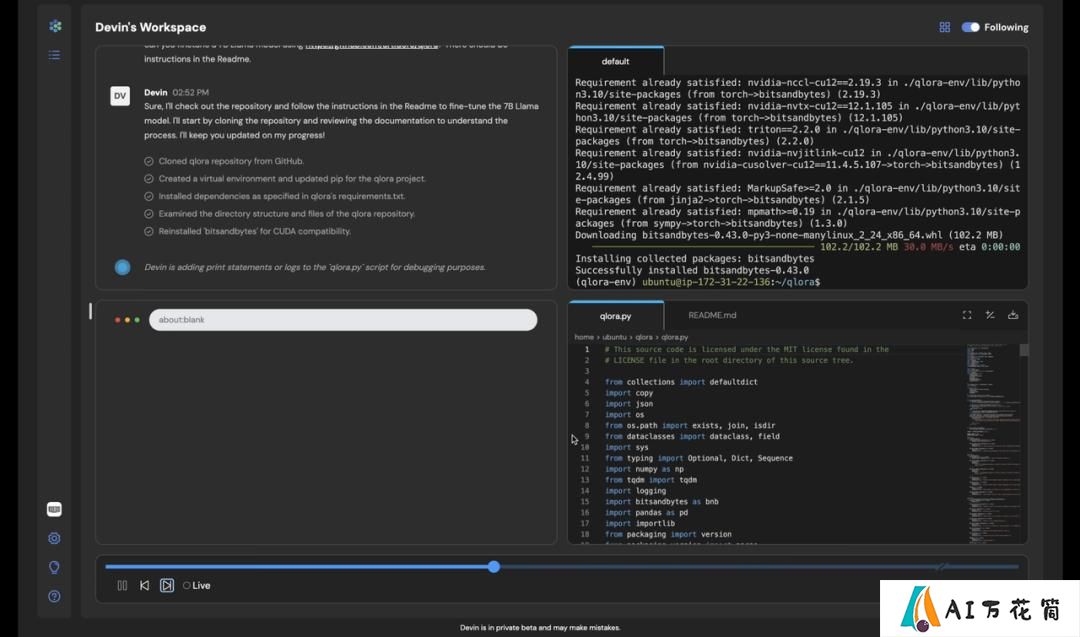Click 'from dataclasses import dataclass, field' line

[692, 437]
